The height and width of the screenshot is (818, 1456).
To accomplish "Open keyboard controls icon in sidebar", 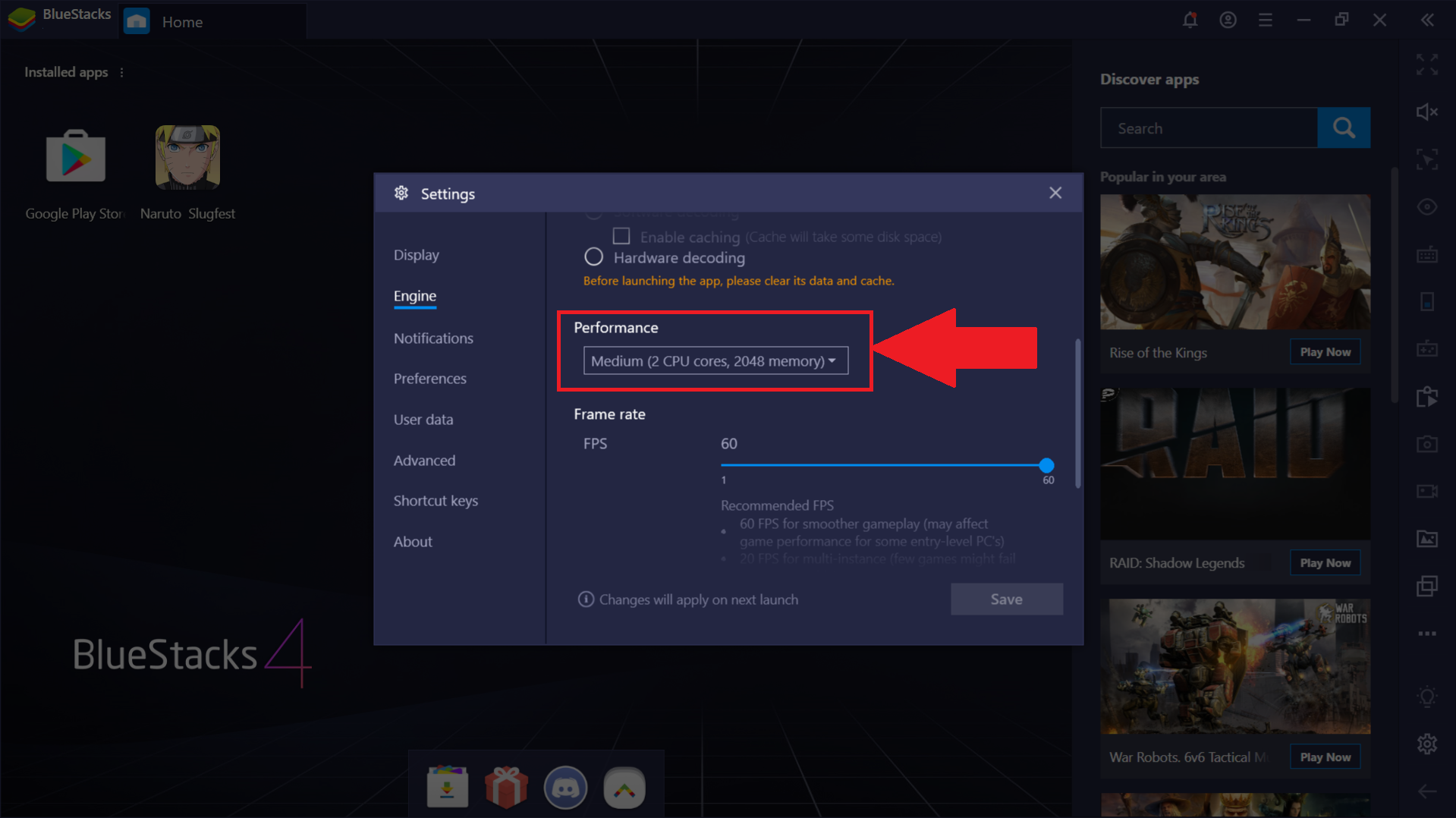I will [x=1427, y=255].
